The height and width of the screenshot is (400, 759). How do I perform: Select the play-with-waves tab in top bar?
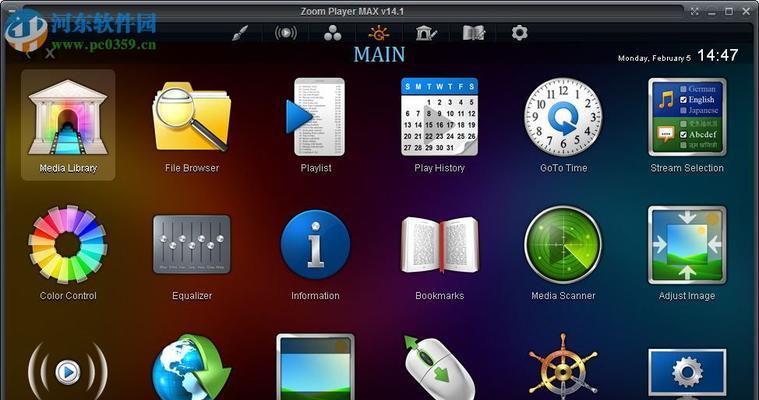coord(286,33)
